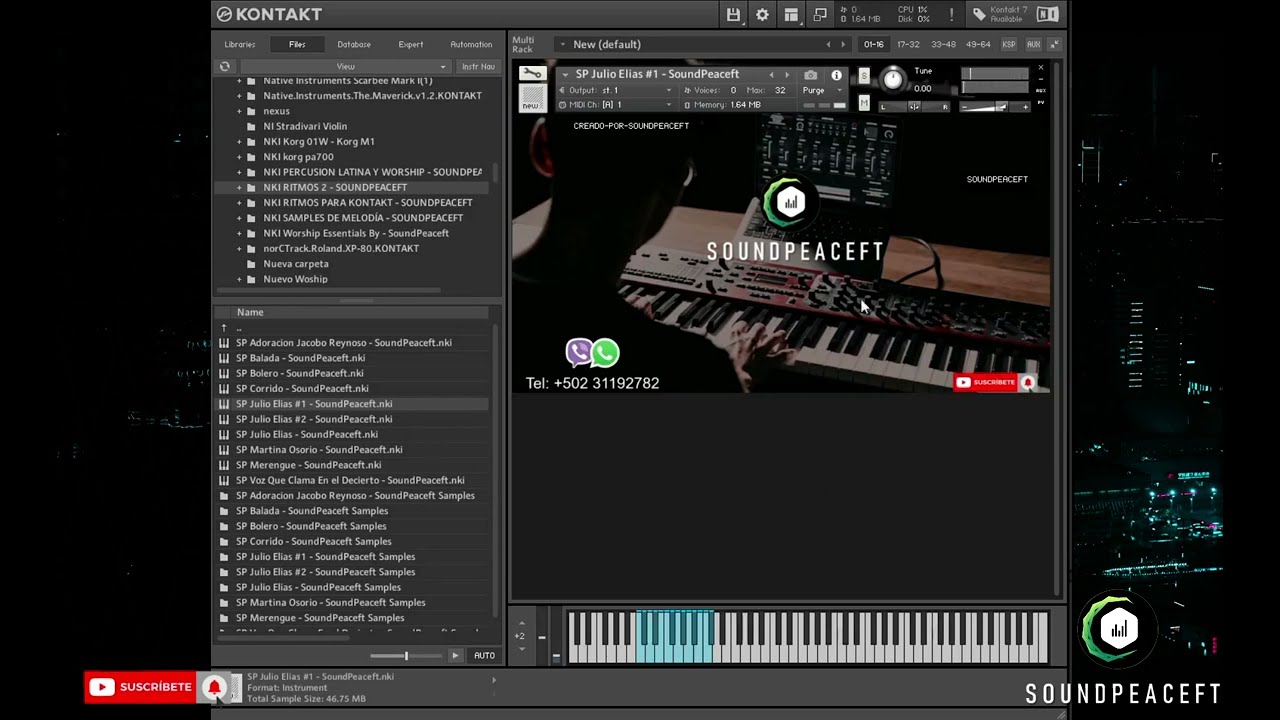
Task: Click the NI logo in header
Action: (x=1047, y=14)
